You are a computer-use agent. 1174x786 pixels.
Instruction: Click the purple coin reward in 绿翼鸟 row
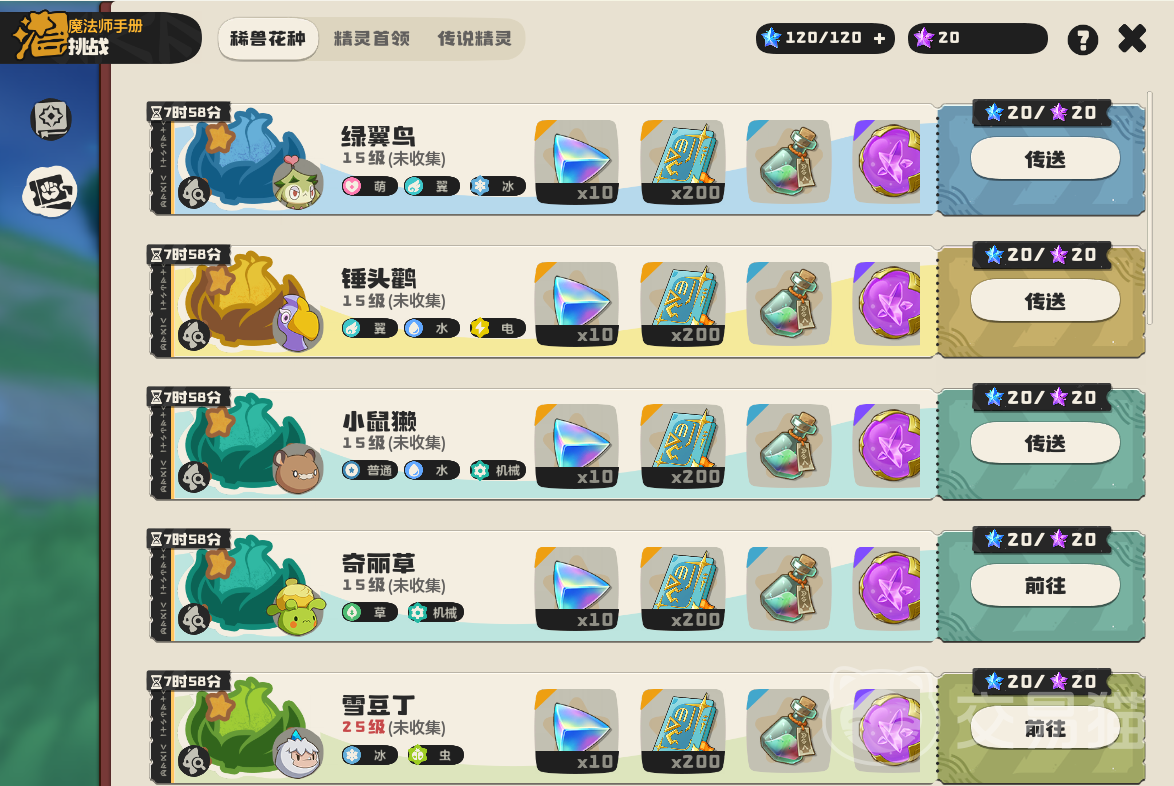tap(888, 162)
